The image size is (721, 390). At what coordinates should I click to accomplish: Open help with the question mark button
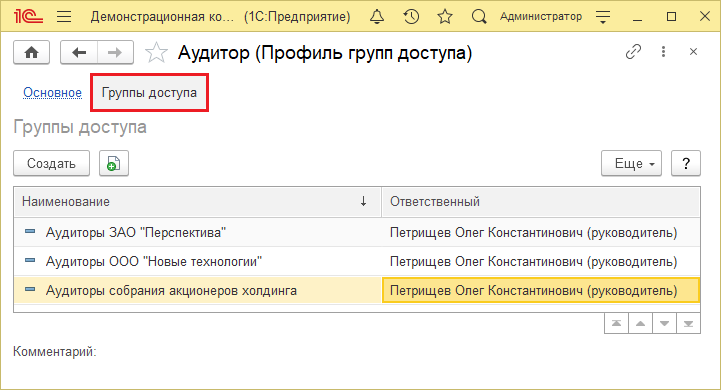[x=686, y=163]
